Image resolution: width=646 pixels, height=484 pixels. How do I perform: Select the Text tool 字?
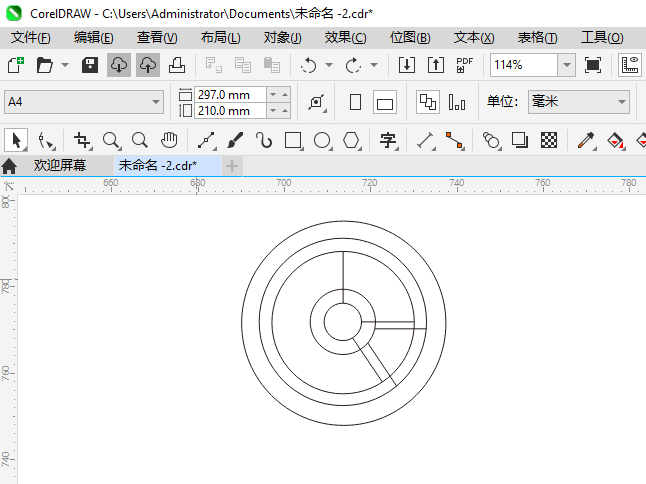click(389, 140)
